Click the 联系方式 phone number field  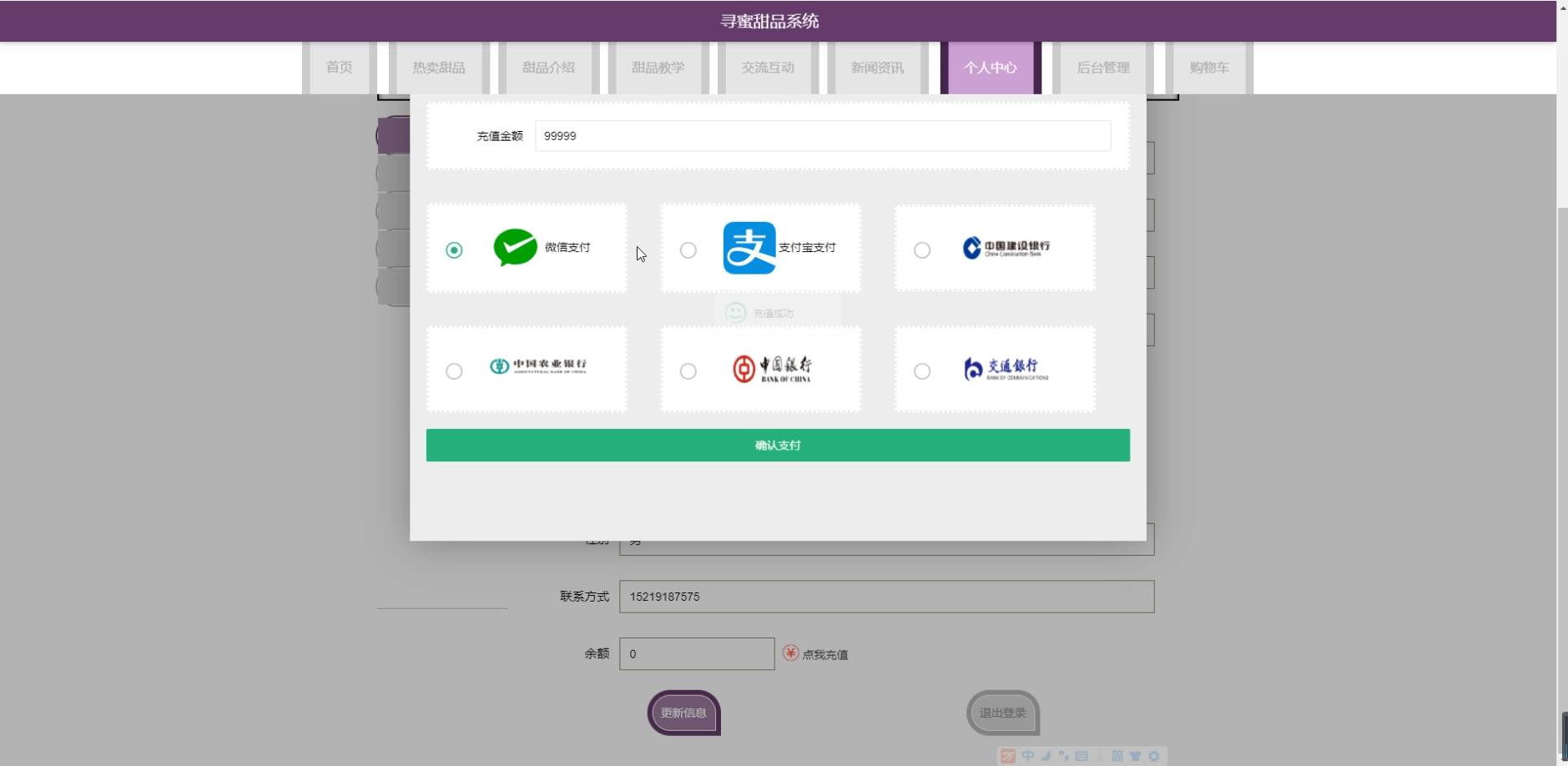point(887,597)
